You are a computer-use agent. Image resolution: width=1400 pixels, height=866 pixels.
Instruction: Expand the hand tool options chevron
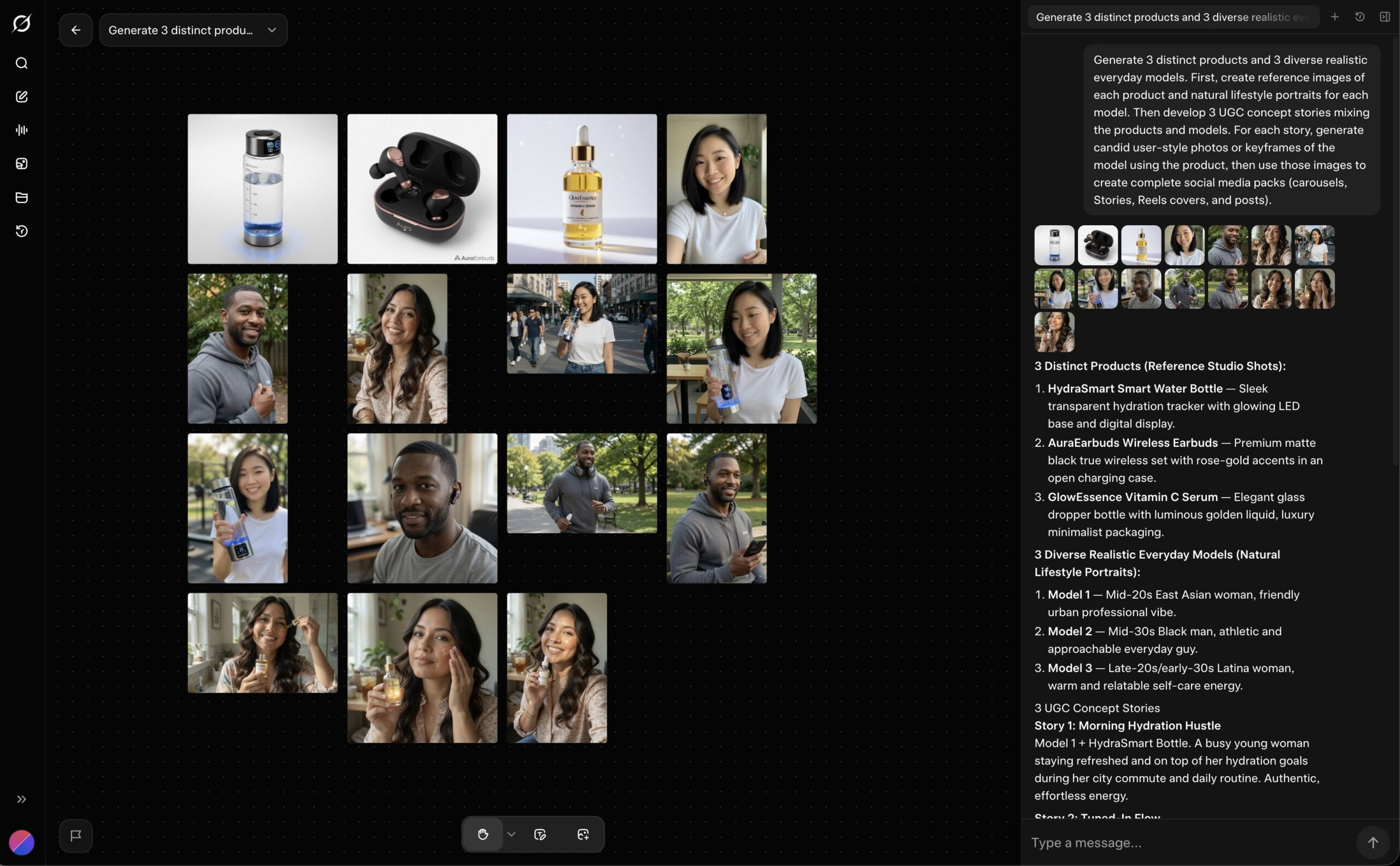point(511,834)
